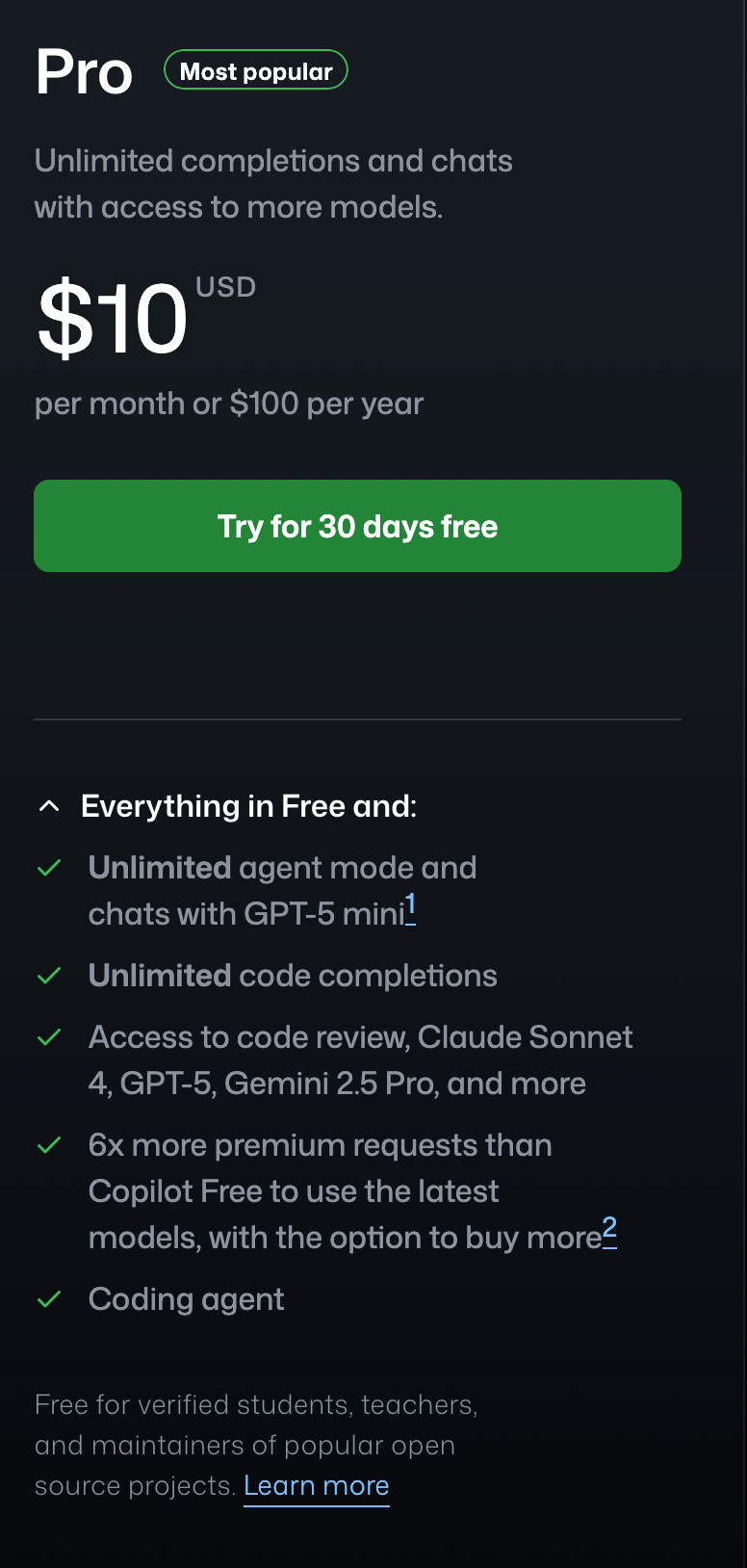
Task: Click the Unlimited completions and chats description
Action: tap(273, 183)
